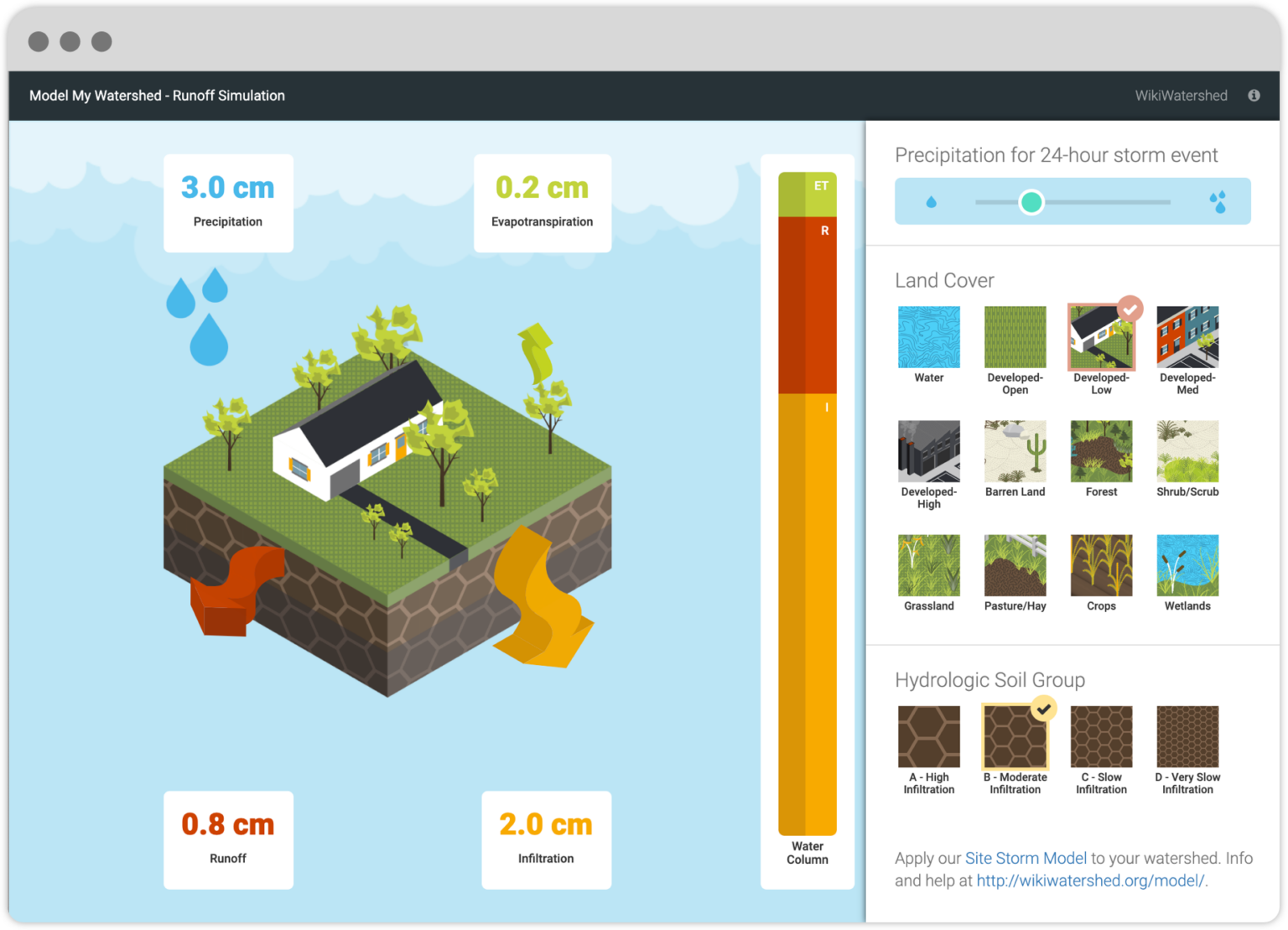Select soil group C - Slow Infiltration
Screen dimensions: 1288x930
[x=1101, y=736]
